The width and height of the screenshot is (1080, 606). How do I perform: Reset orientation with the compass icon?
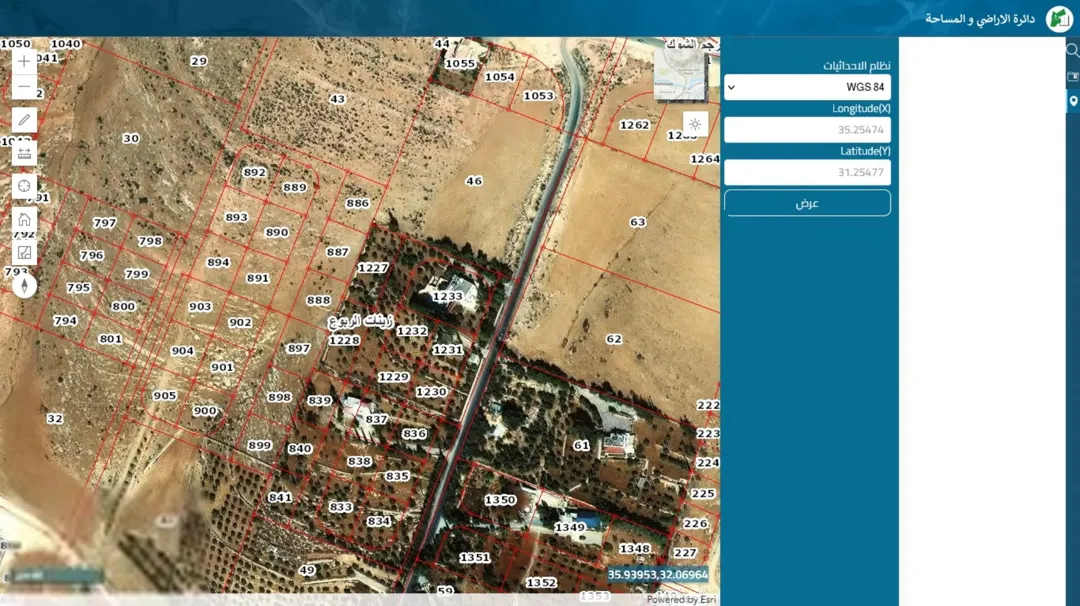pyautogui.click(x=24, y=285)
